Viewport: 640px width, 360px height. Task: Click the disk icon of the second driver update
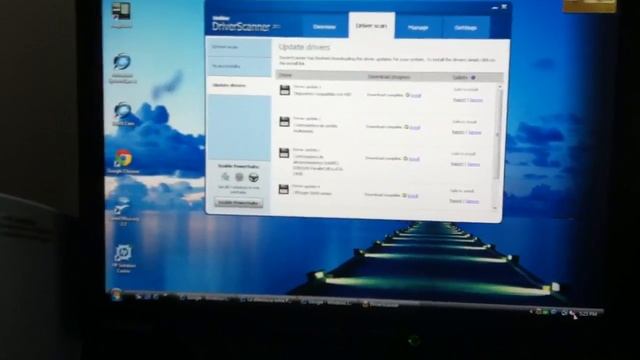284,122
